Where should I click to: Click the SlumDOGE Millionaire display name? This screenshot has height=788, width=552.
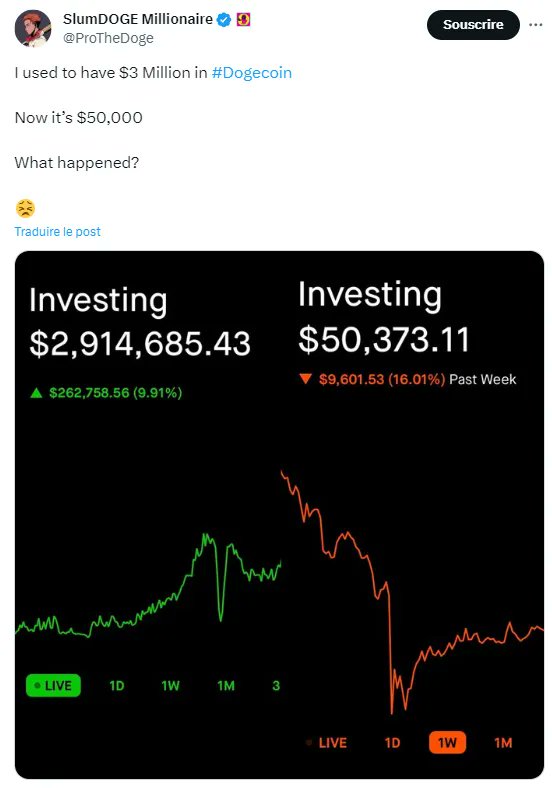coord(138,19)
